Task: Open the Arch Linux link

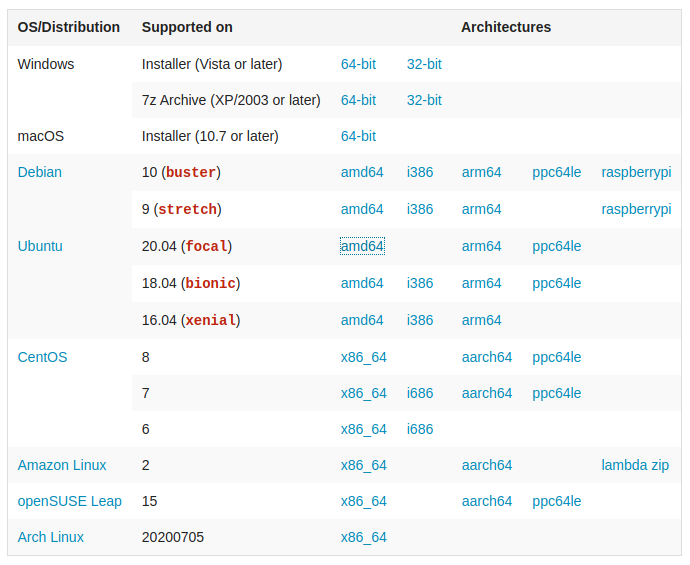Action: [x=51, y=537]
